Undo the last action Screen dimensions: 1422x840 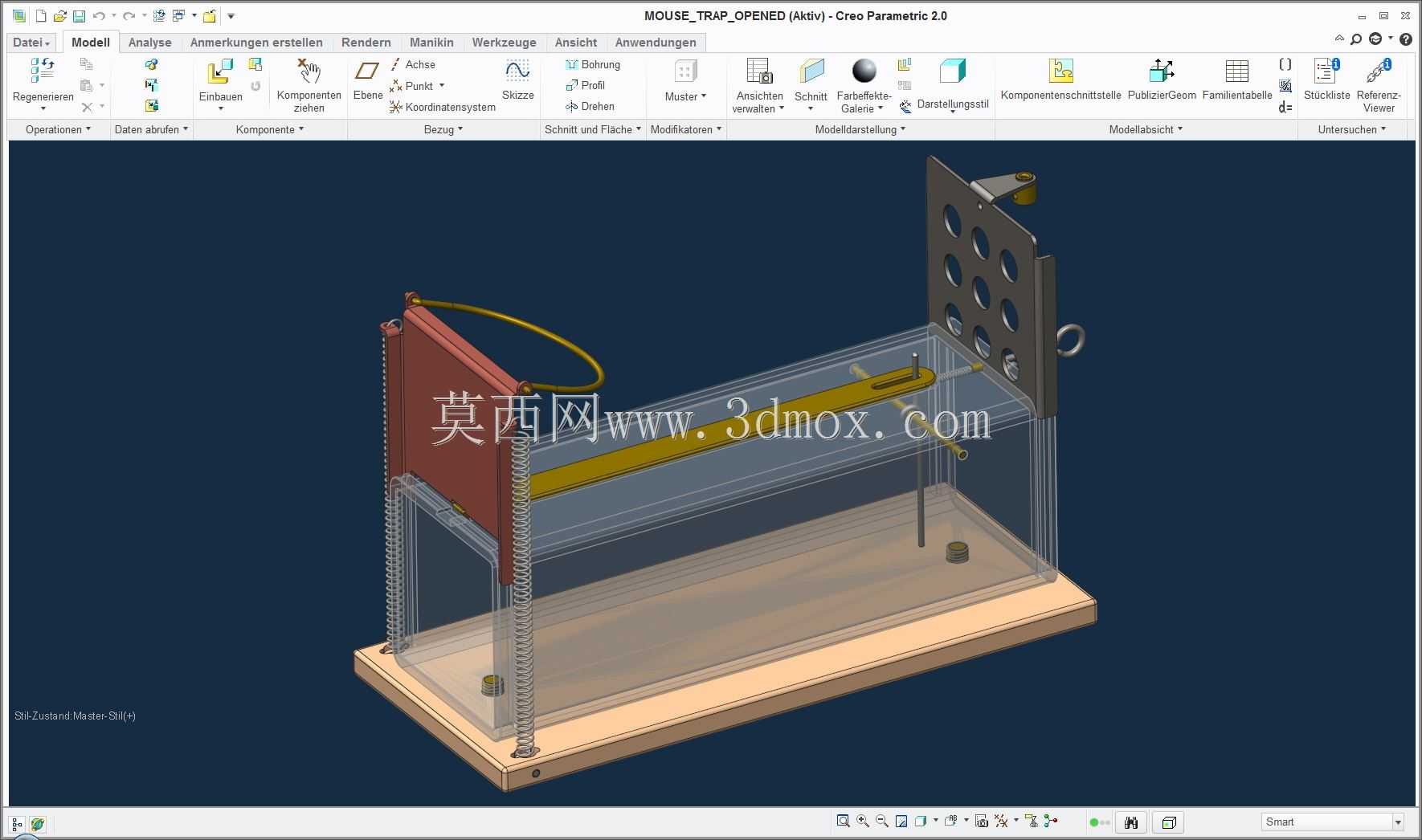click(x=99, y=16)
